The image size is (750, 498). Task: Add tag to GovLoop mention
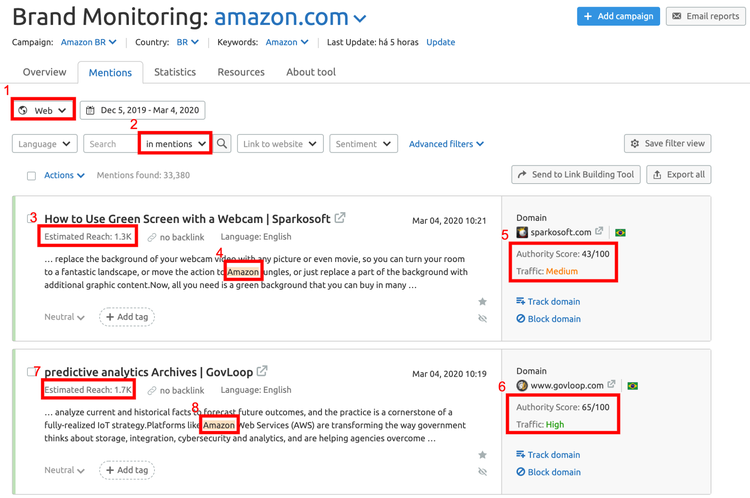coord(127,470)
